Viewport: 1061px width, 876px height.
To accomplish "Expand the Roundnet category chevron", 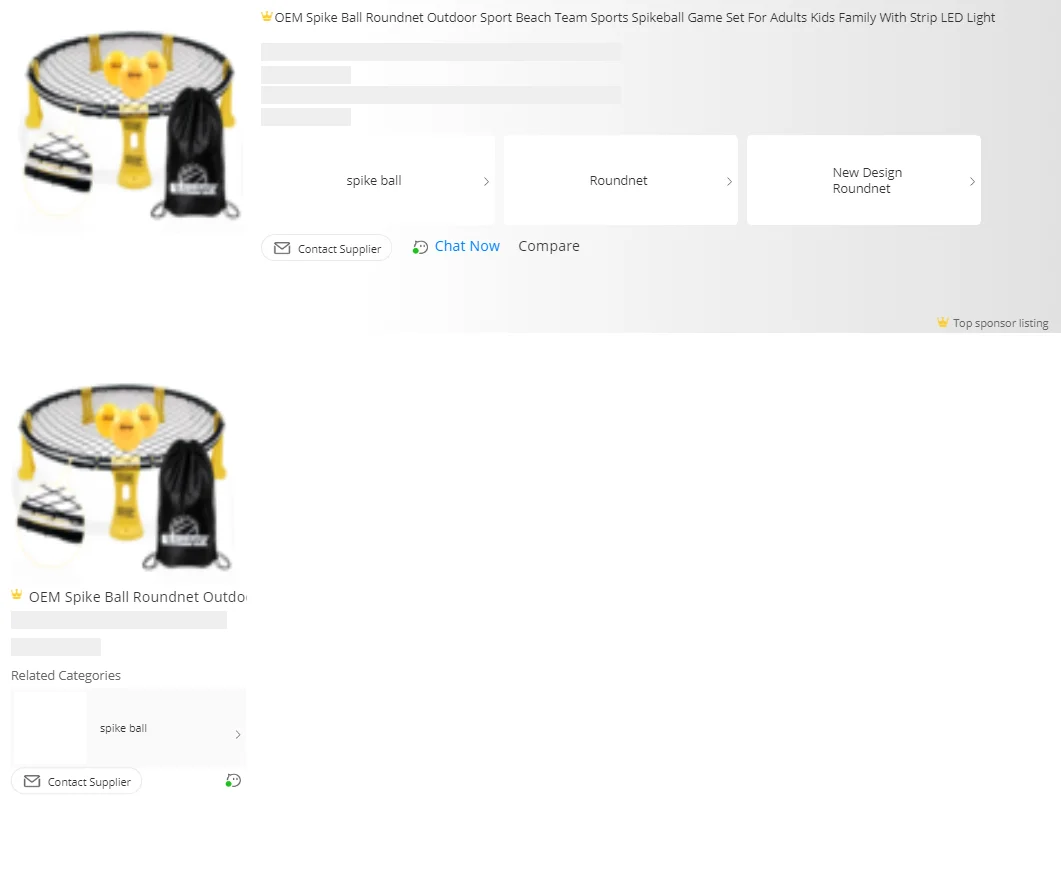I will pos(729,181).
